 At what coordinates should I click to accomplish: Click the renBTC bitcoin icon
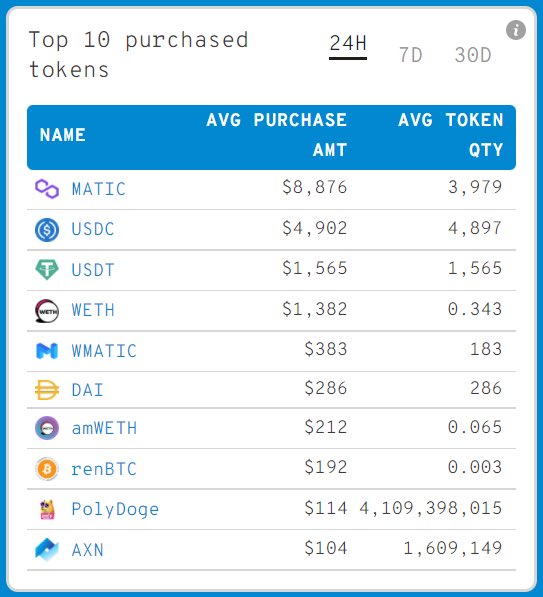[47, 469]
